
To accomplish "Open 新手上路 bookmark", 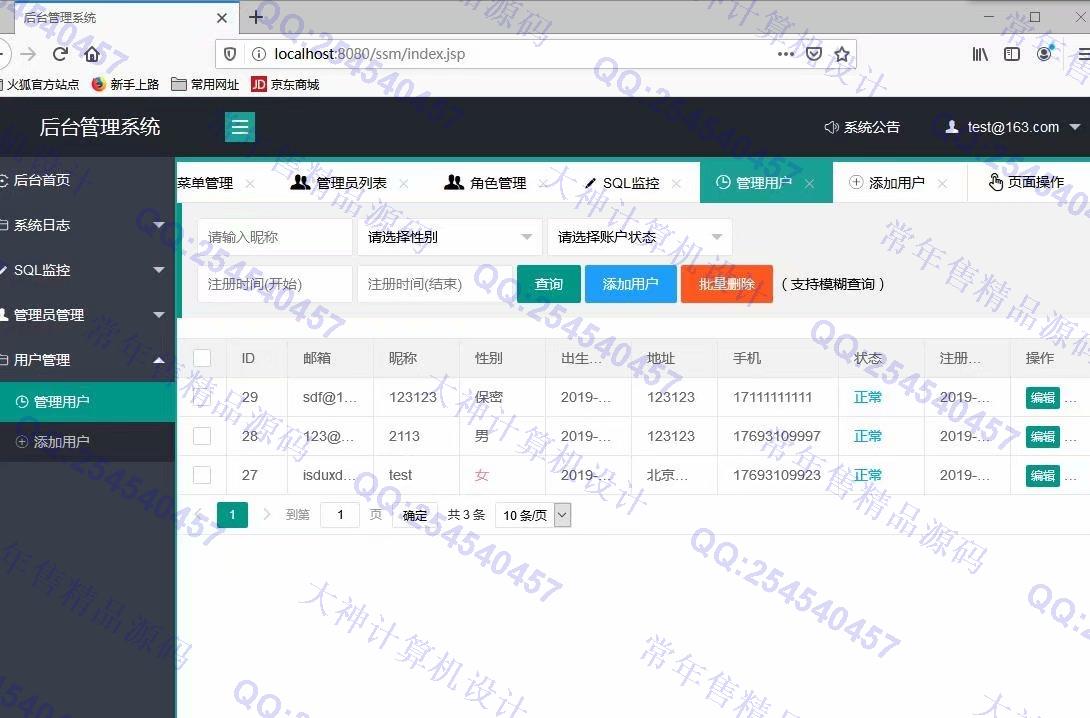I will (126, 85).
